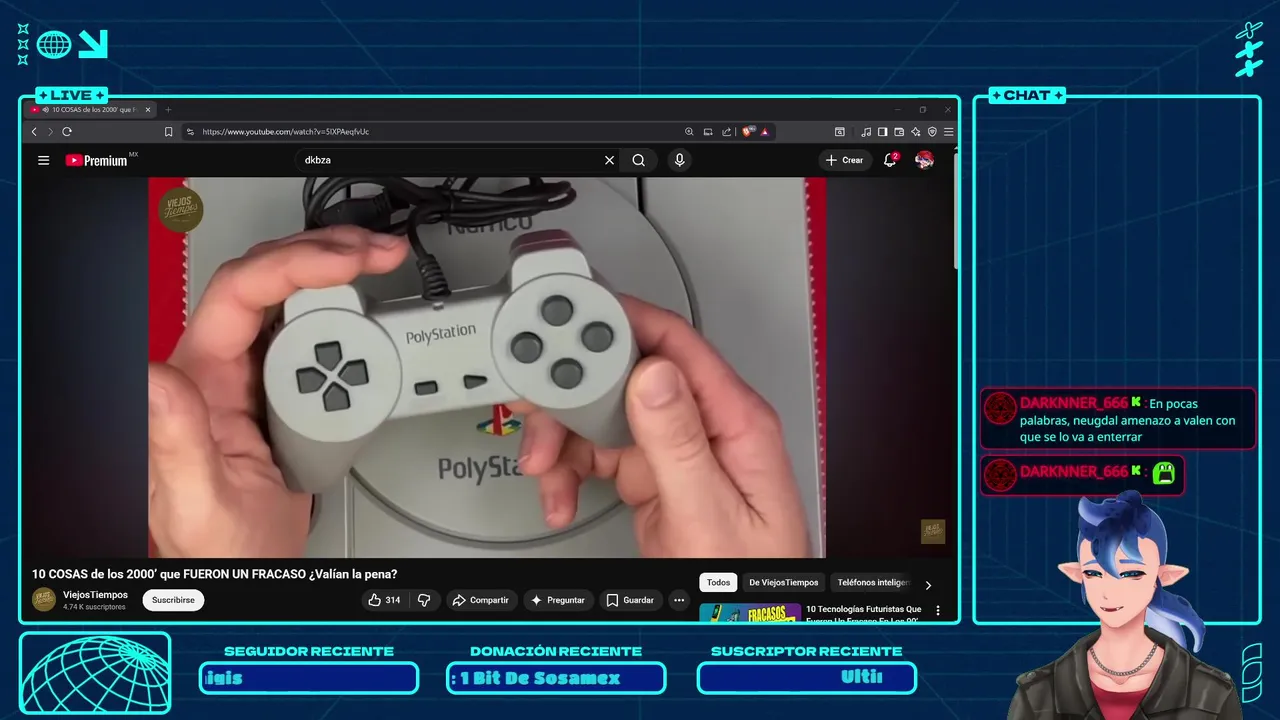The width and height of the screenshot is (1280, 720).
Task: Open the VPN shield icon
Action: [932, 131]
